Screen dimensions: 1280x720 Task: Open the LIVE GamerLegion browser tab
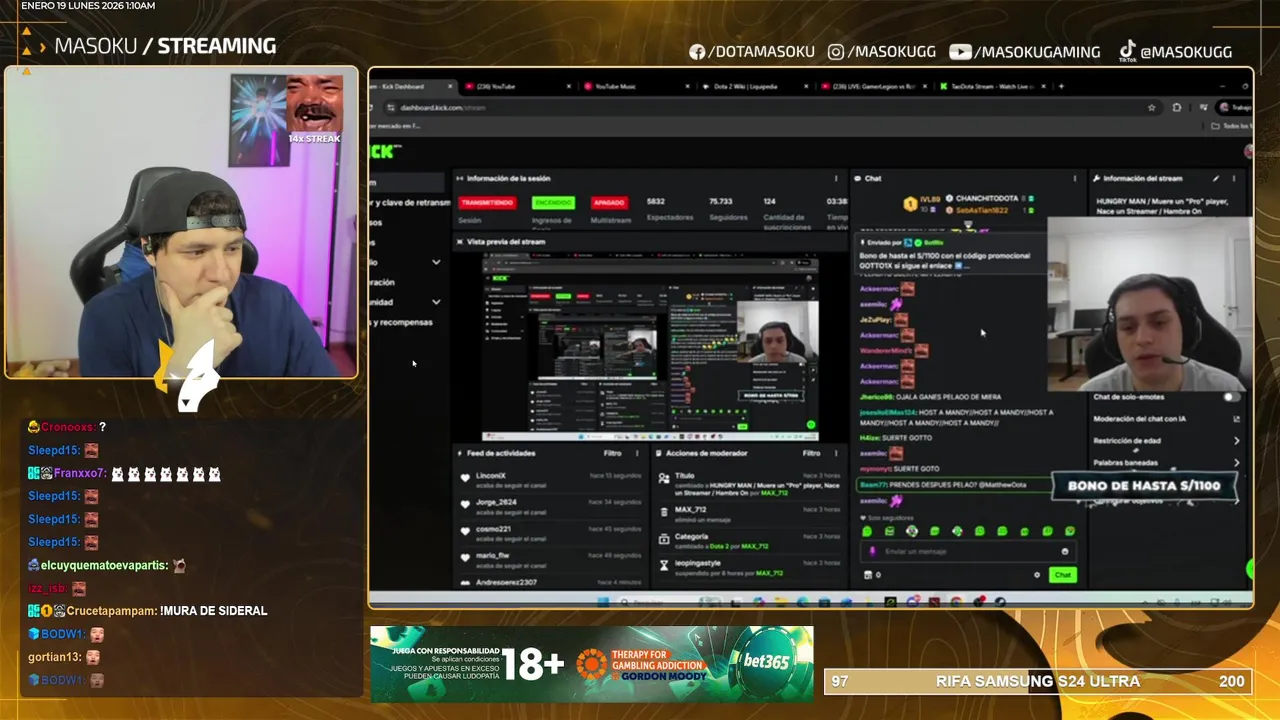pos(874,86)
